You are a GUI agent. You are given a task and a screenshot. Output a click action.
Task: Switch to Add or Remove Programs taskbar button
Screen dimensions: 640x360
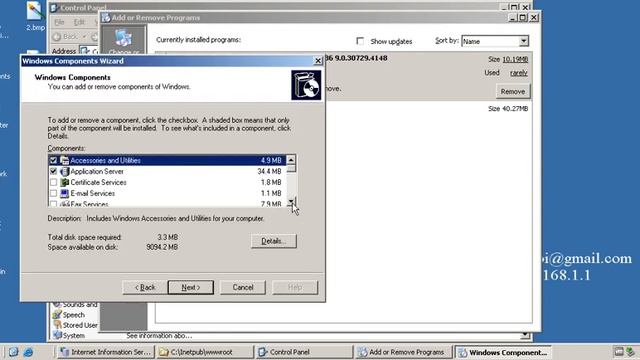(404, 352)
